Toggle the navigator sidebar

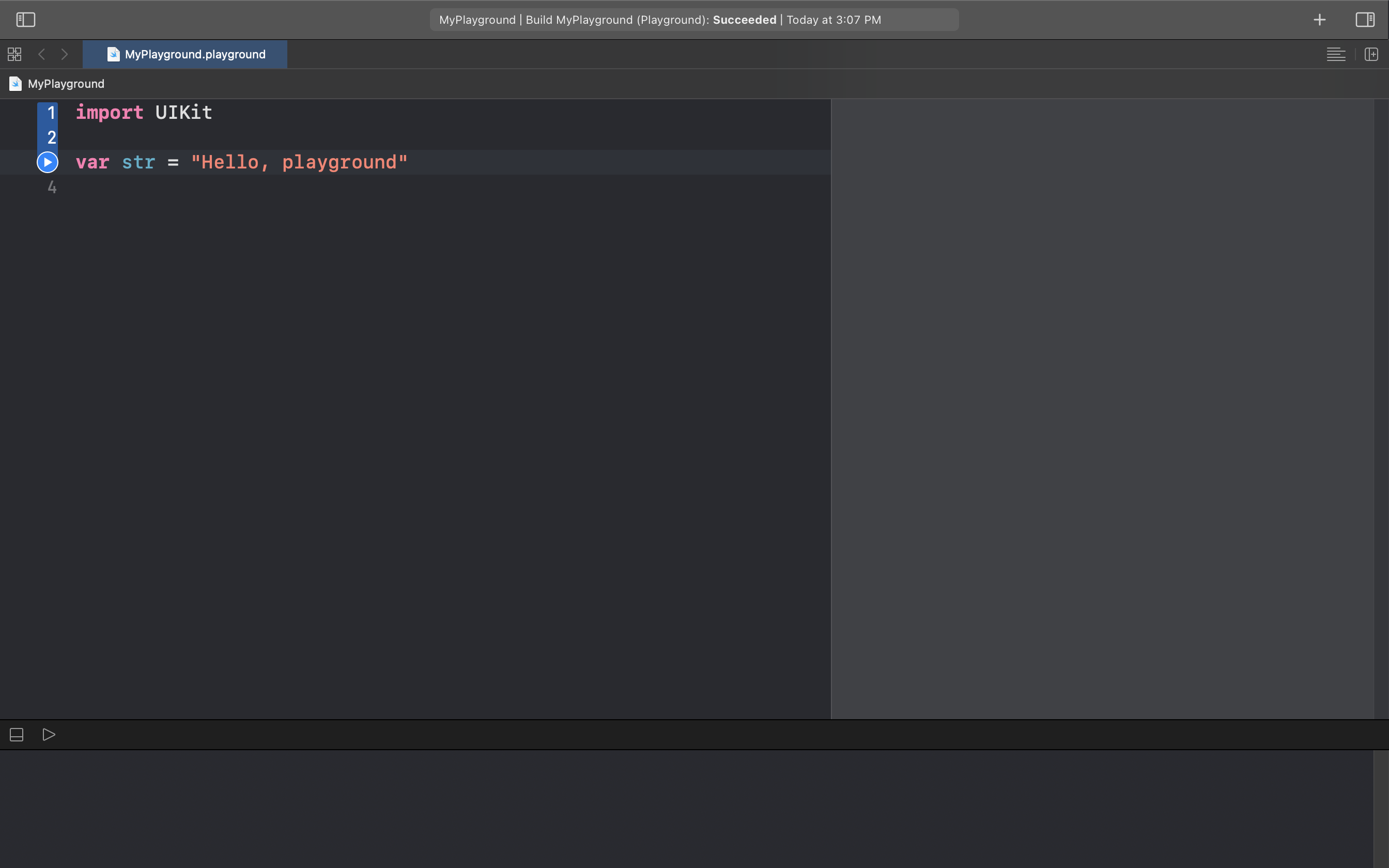coord(26,20)
